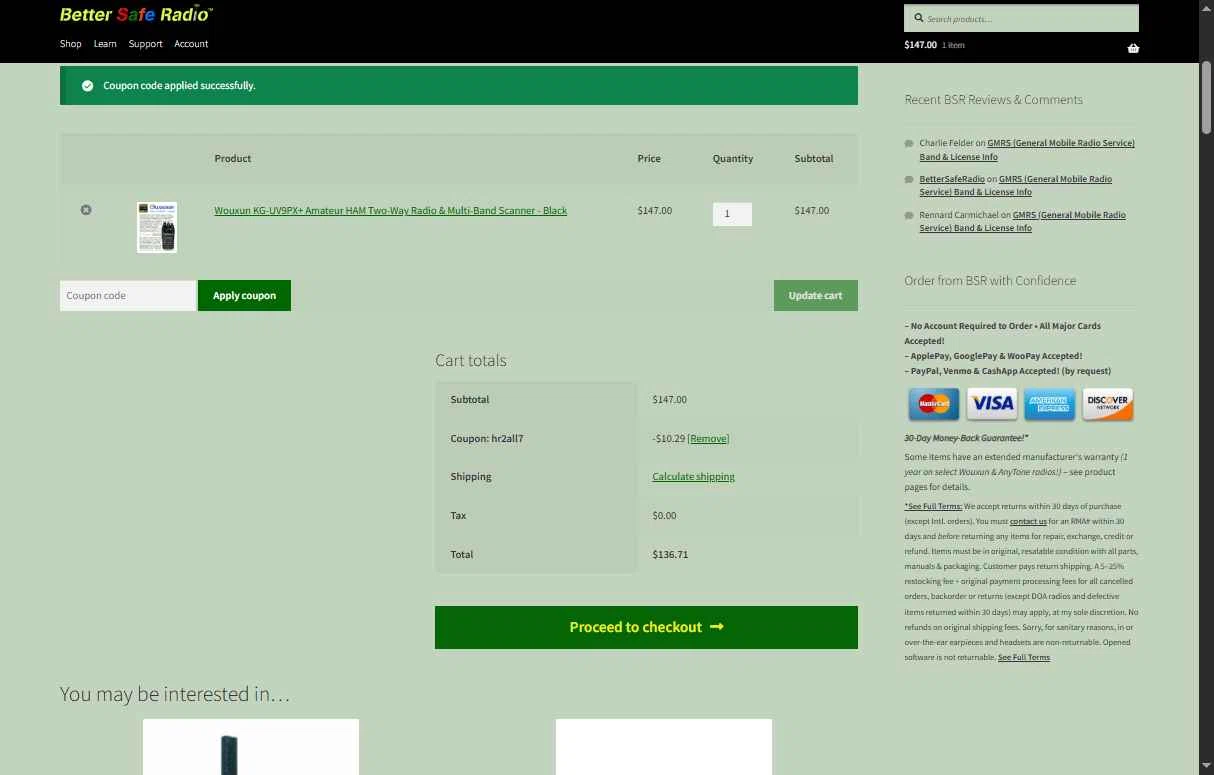Screen dimensions: 1214x775
Task: Open the Learn menu
Action: tap(105, 44)
